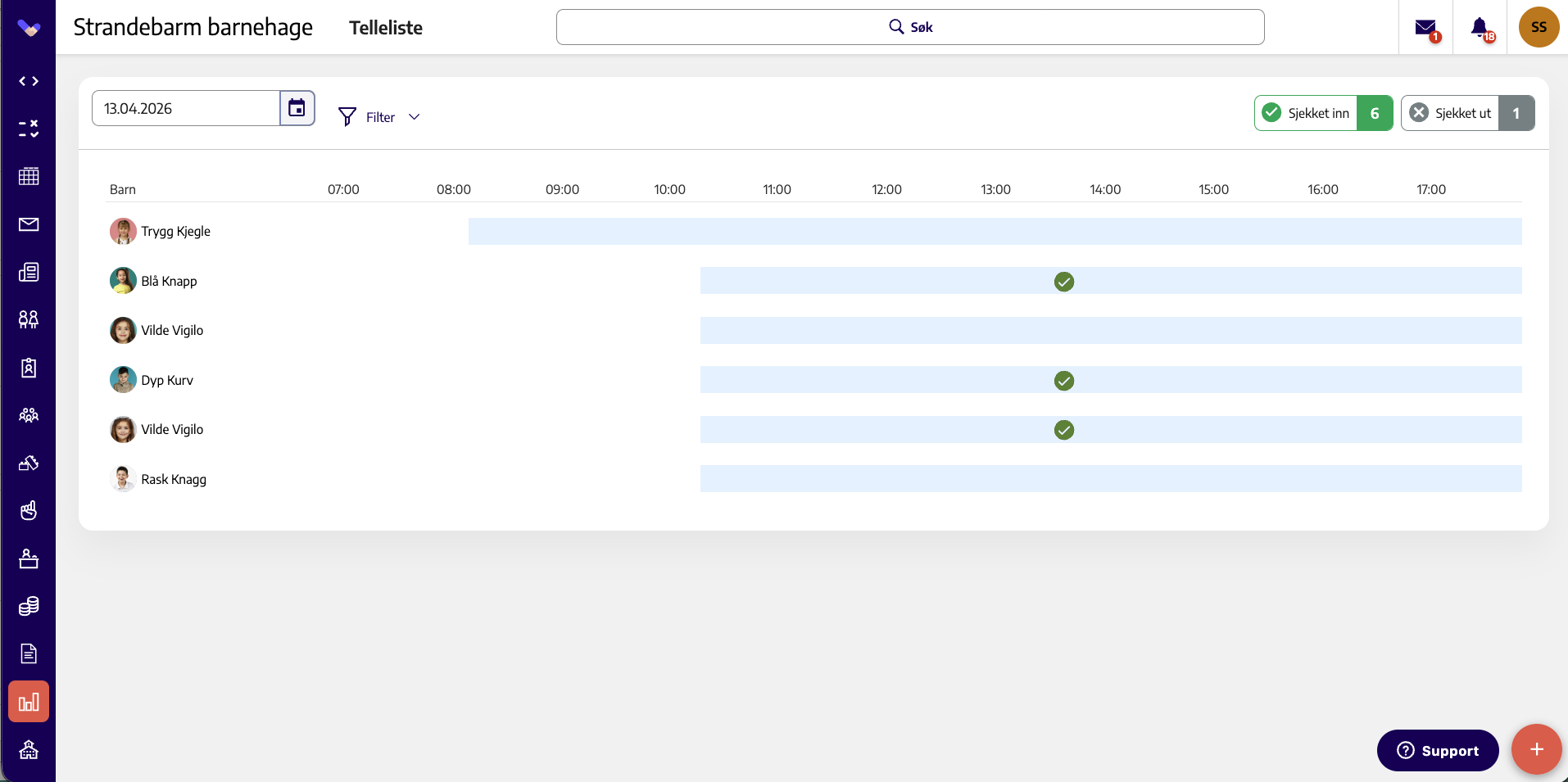Image resolution: width=1568 pixels, height=782 pixels.
Task: Click the date field showing 13.04.2026
Action: pyautogui.click(x=186, y=108)
